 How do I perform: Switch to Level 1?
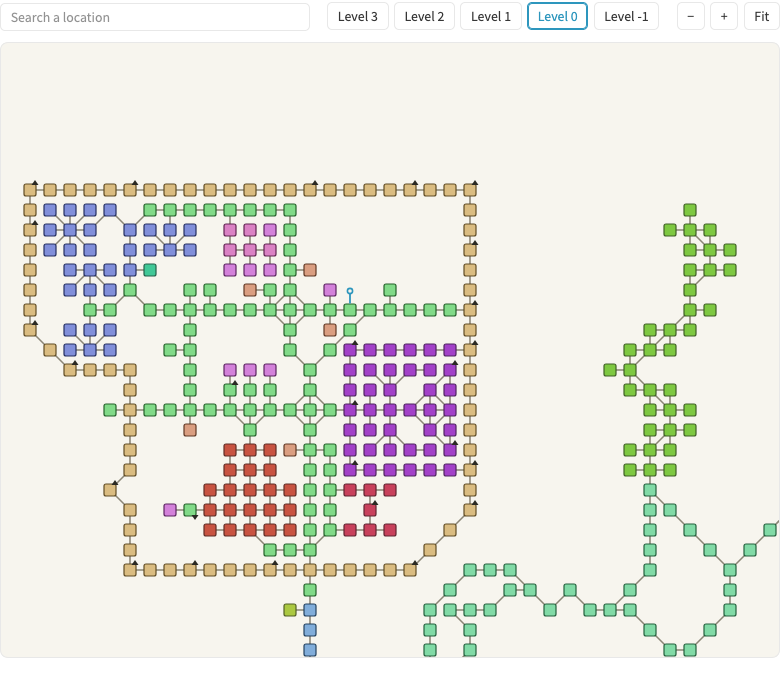pos(490,16)
